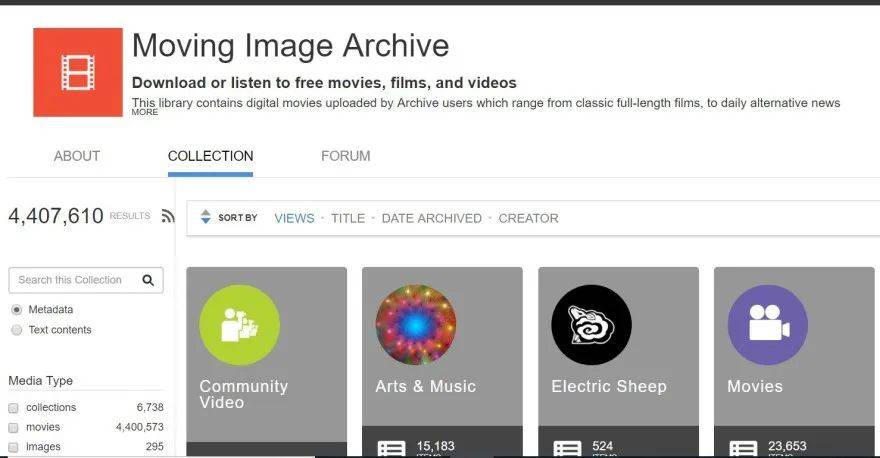
Task: Open the Community Video collection title
Action: [244, 394]
